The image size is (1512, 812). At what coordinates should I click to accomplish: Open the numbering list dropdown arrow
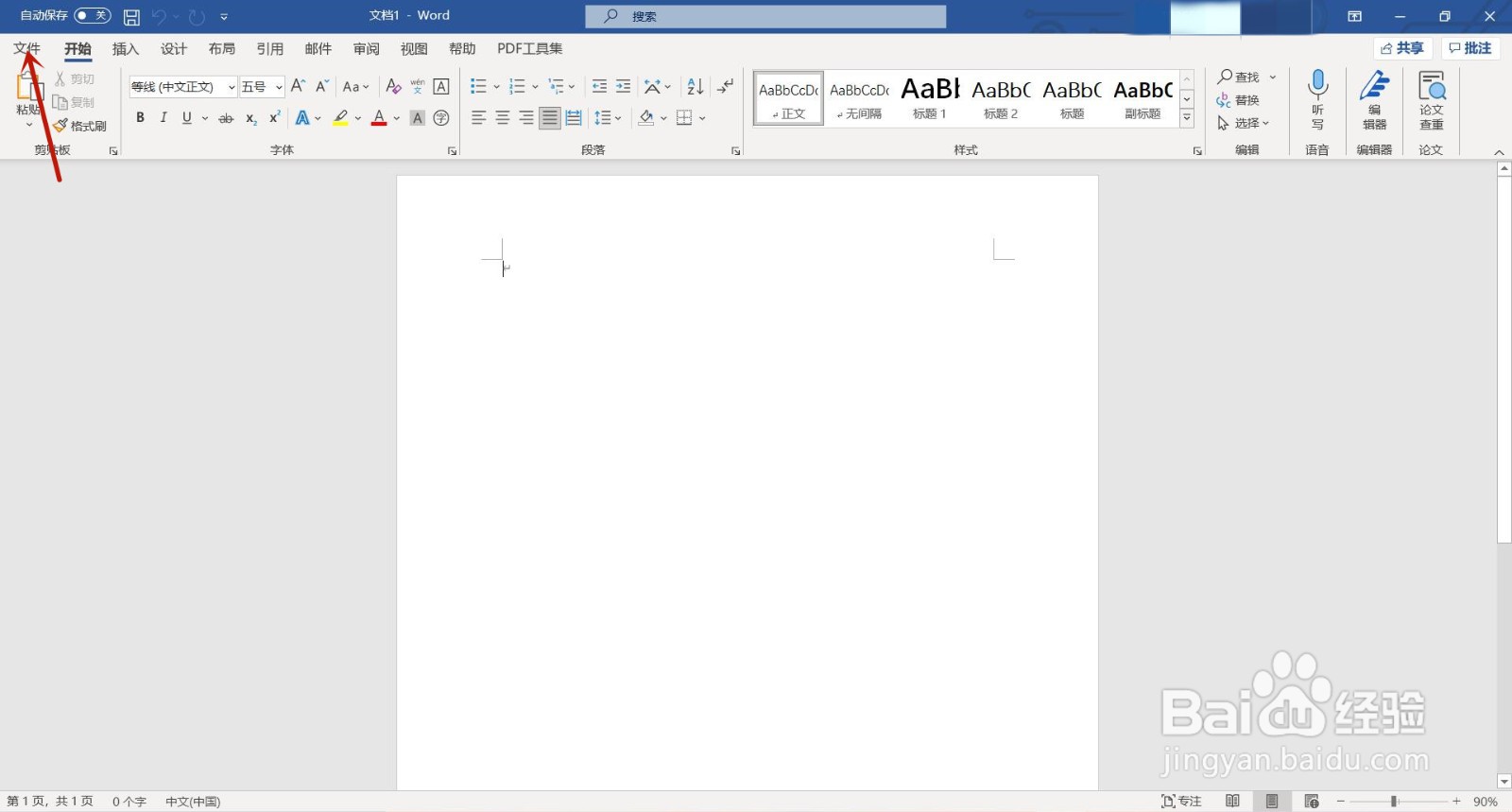click(x=535, y=87)
